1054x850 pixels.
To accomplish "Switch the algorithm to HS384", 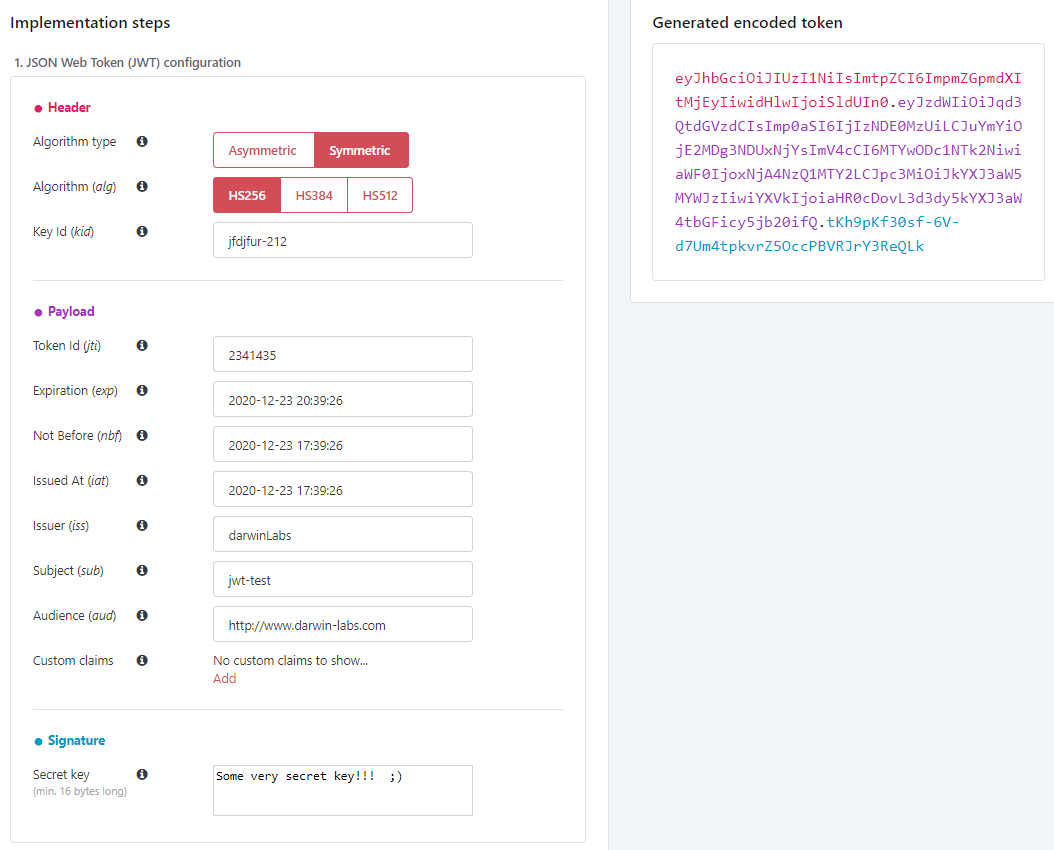I will 313,195.
